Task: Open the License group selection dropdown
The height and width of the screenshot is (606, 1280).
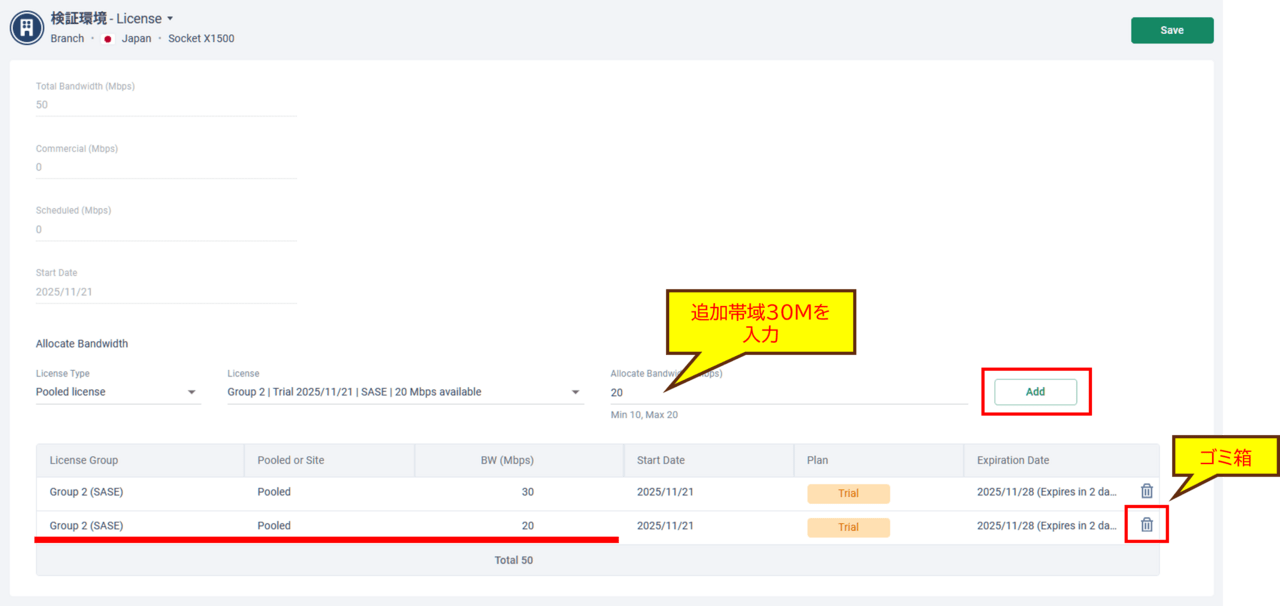Action: point(575,392)
